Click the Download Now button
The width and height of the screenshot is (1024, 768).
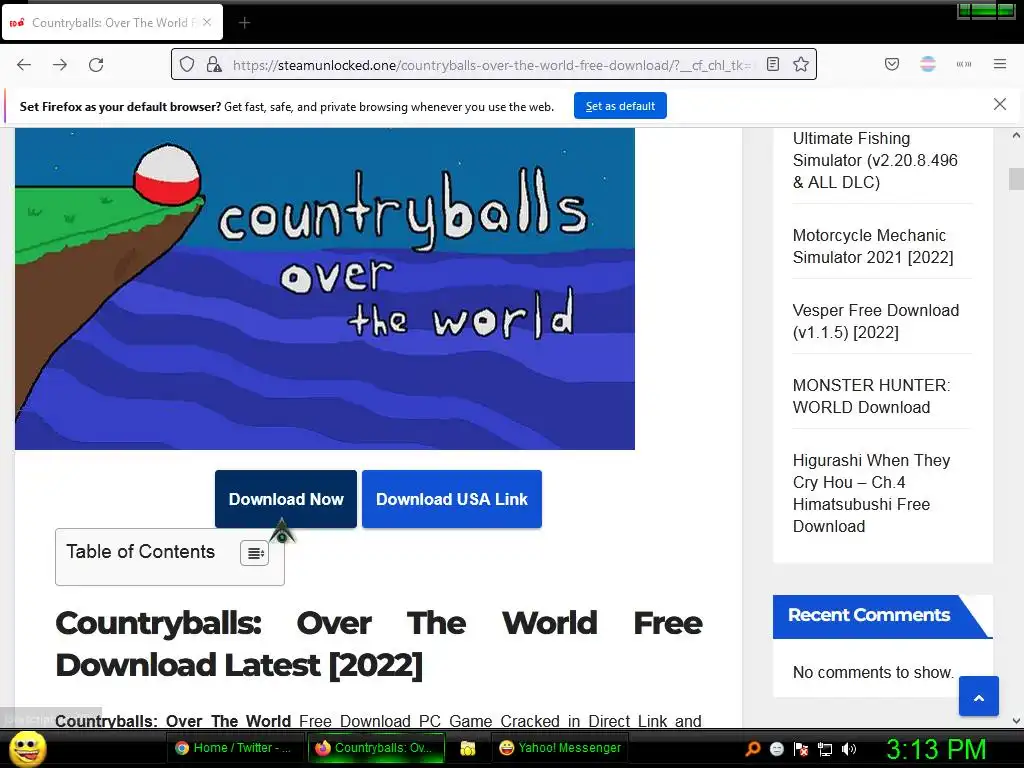[x=286, y=499]
